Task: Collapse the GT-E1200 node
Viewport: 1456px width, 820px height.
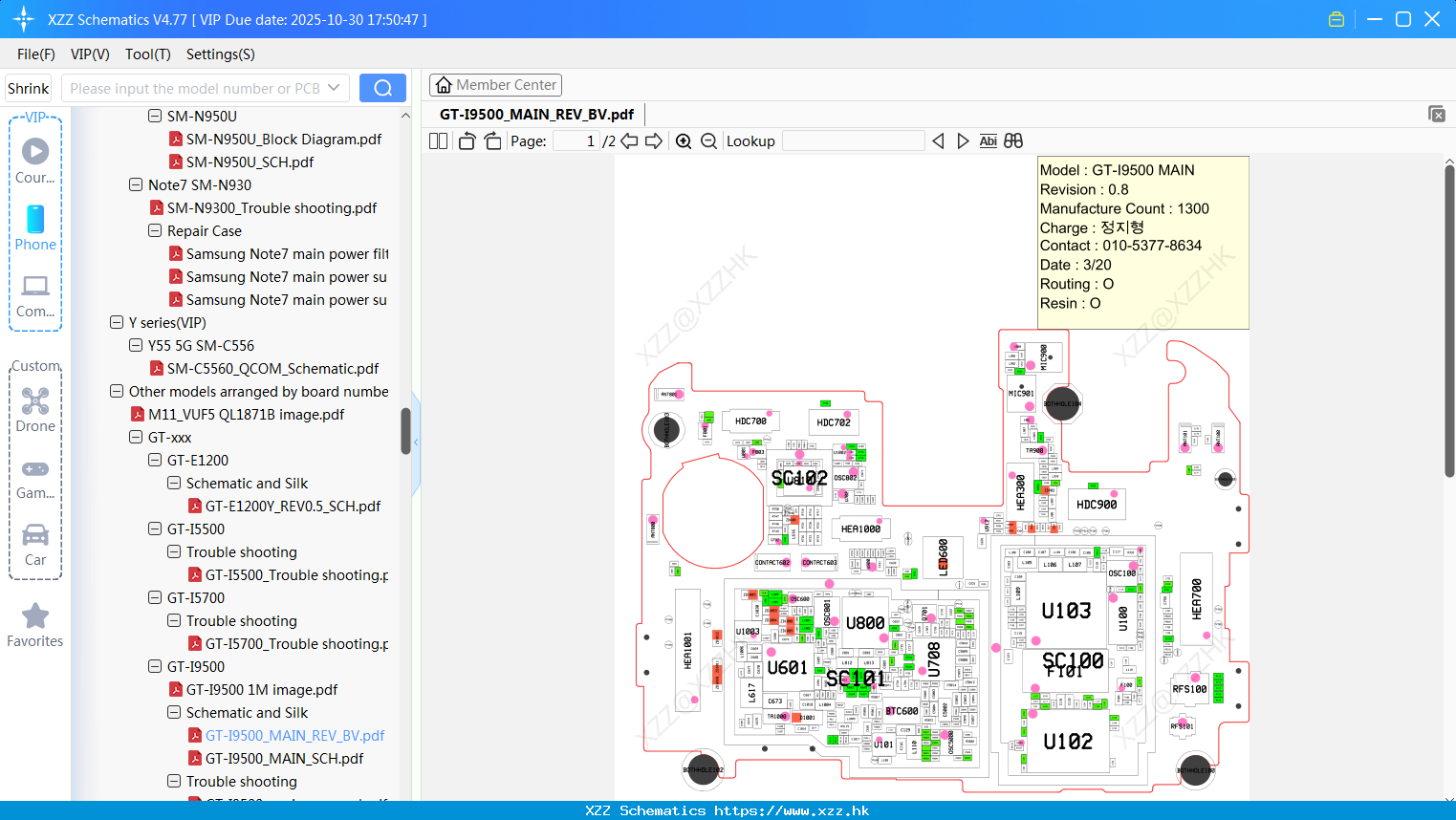Action: pos(155,460)
